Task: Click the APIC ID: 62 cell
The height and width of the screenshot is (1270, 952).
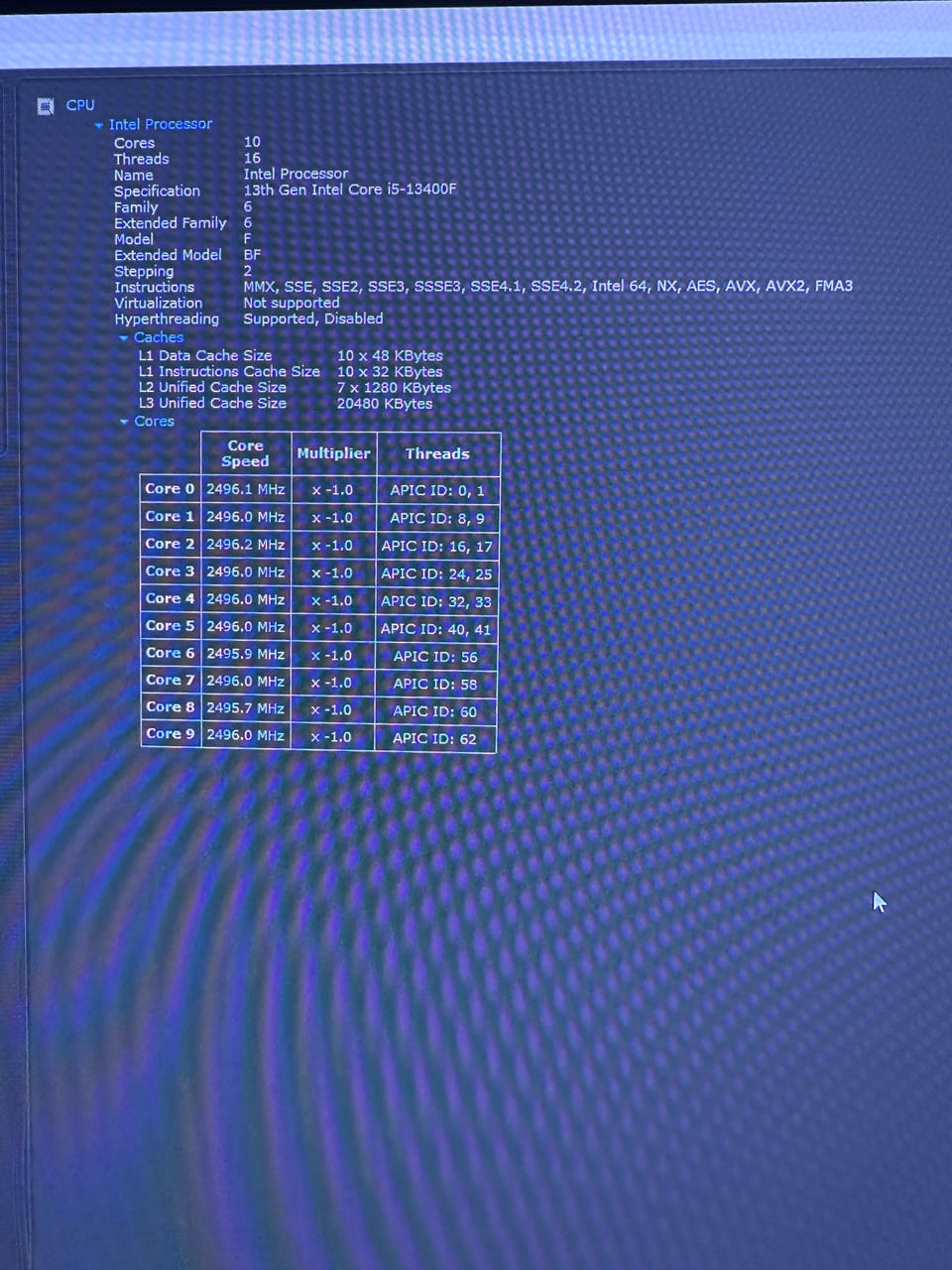Action: [434, 738]
